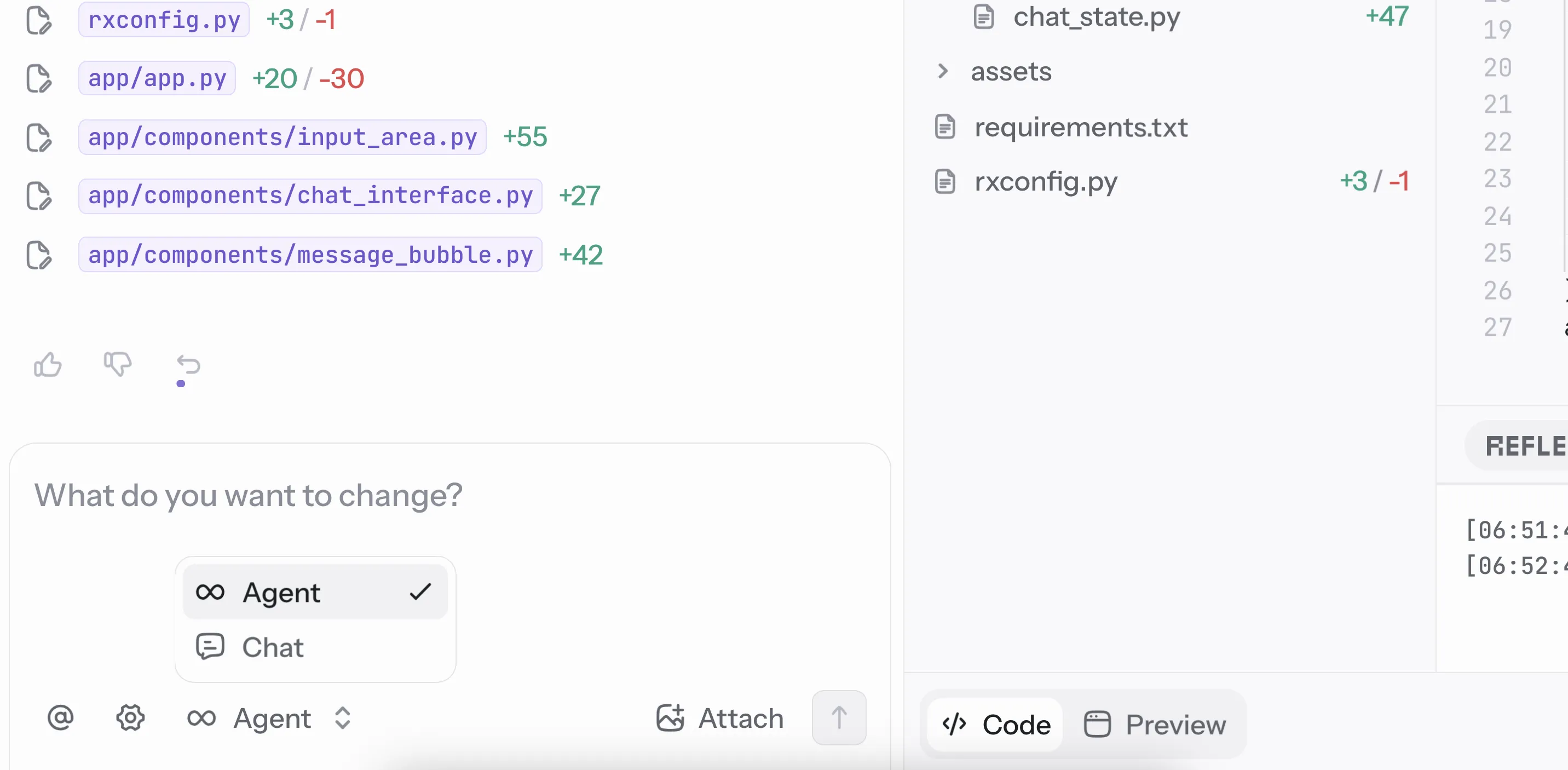
Task: Switch to the Code view
Action: click(996, 725)
